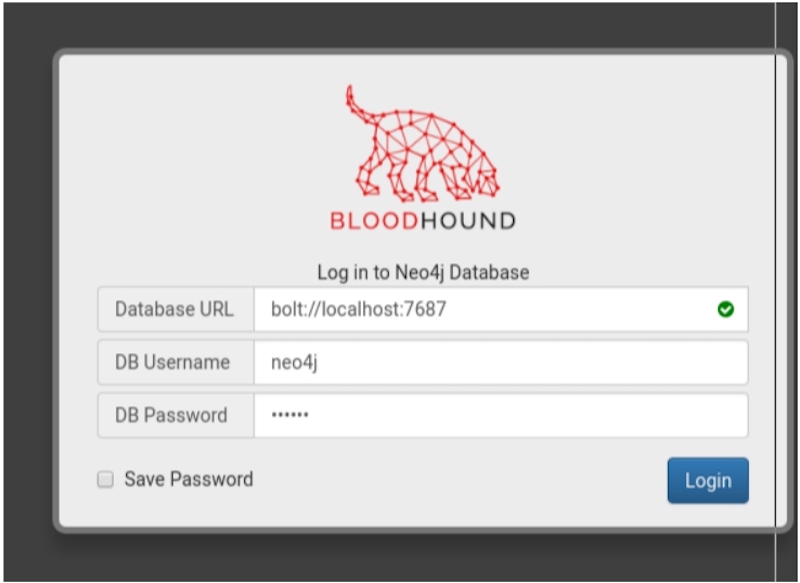Click the vertical line right of the dialog
This screenshot has width=800, height=583.
click(x=776, y=300)
